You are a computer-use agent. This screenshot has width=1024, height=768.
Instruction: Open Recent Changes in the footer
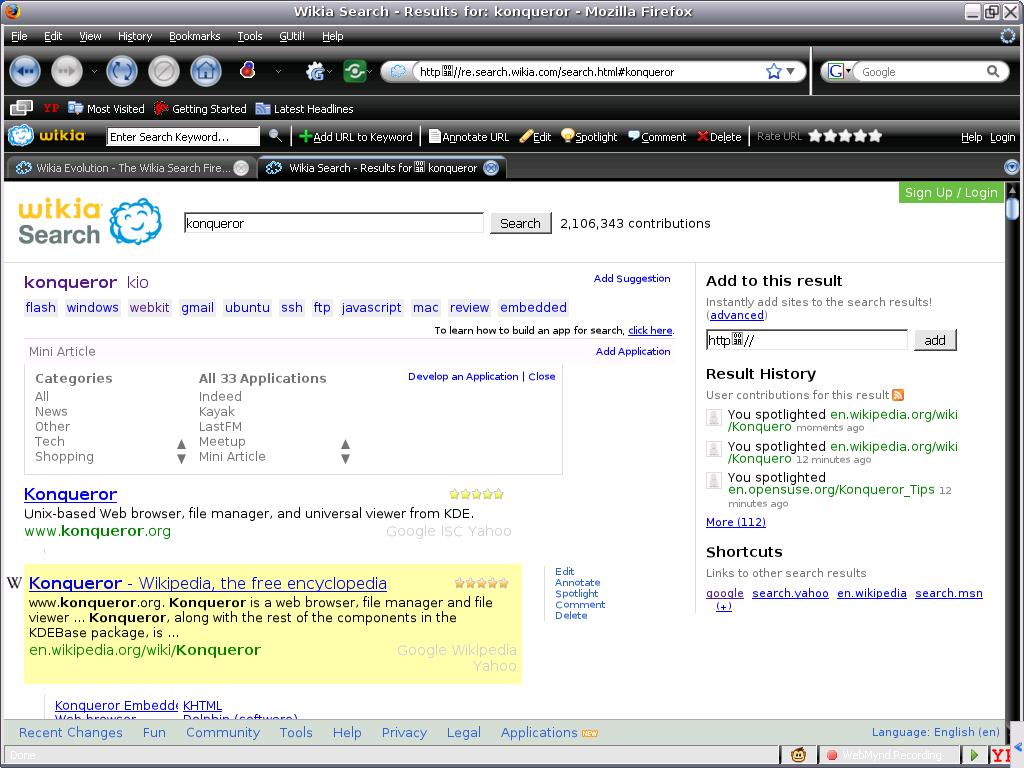[x=71, y=733]
